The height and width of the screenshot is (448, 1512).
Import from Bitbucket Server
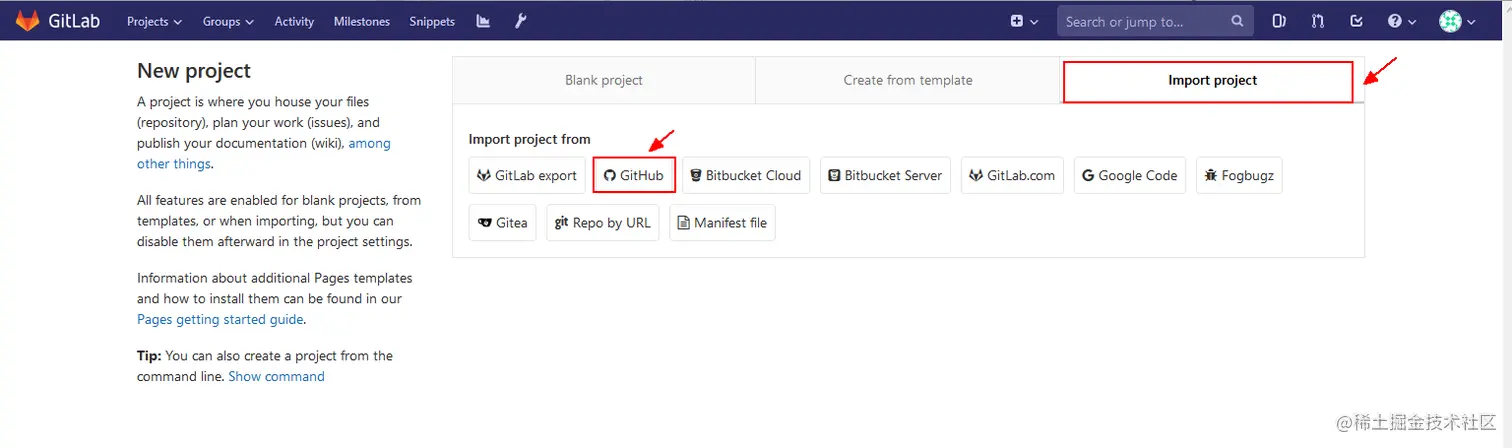pos(885,175)
